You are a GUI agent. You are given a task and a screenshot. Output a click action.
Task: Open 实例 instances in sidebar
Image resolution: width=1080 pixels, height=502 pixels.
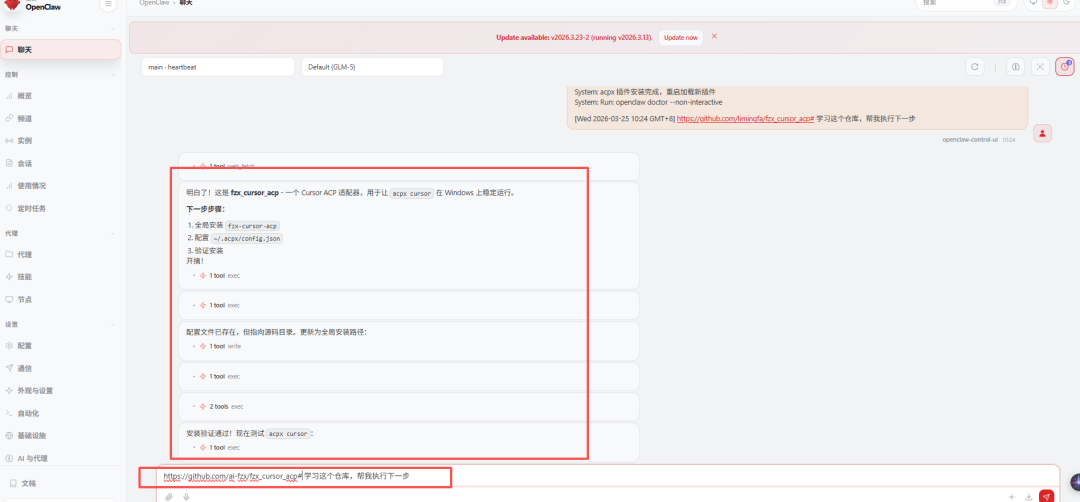(x=61, y=140)
